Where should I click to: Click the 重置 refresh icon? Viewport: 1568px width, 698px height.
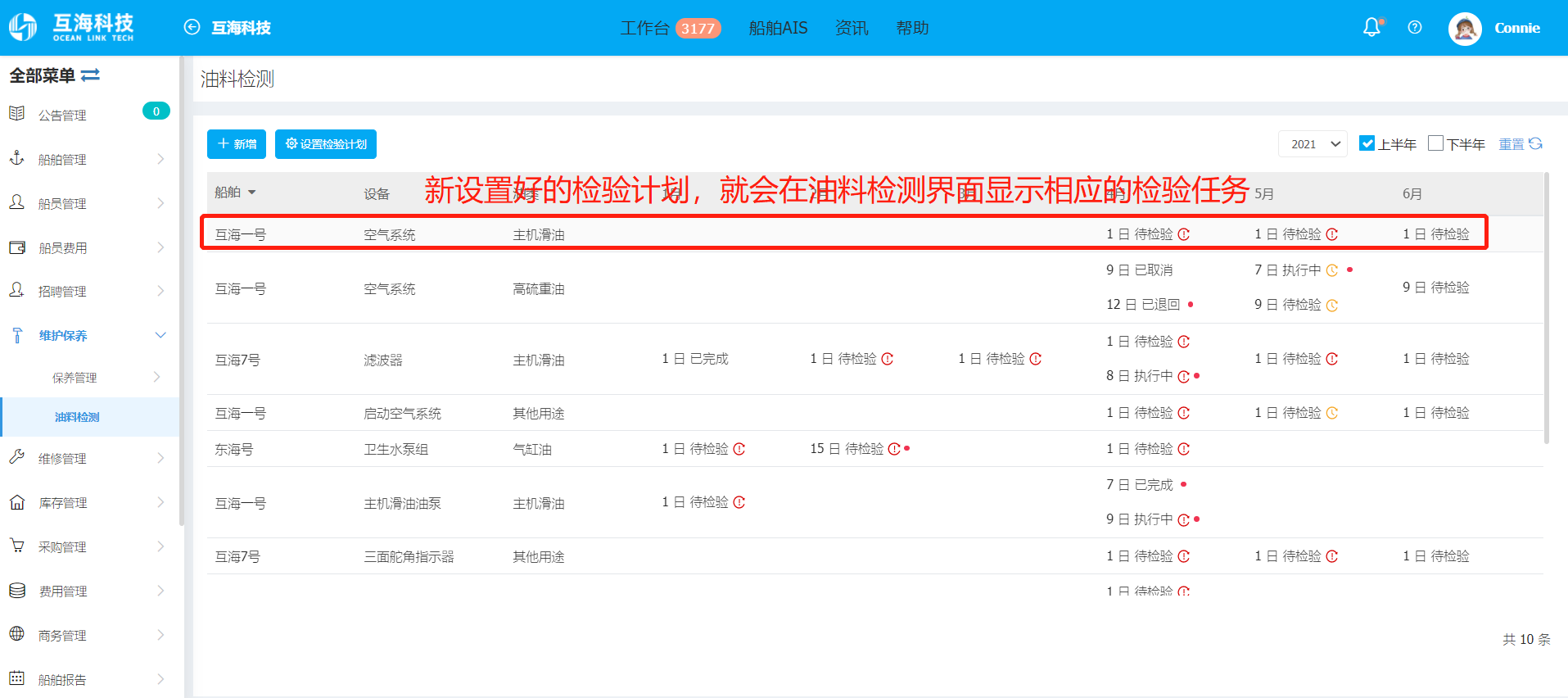pos(1535,143)
